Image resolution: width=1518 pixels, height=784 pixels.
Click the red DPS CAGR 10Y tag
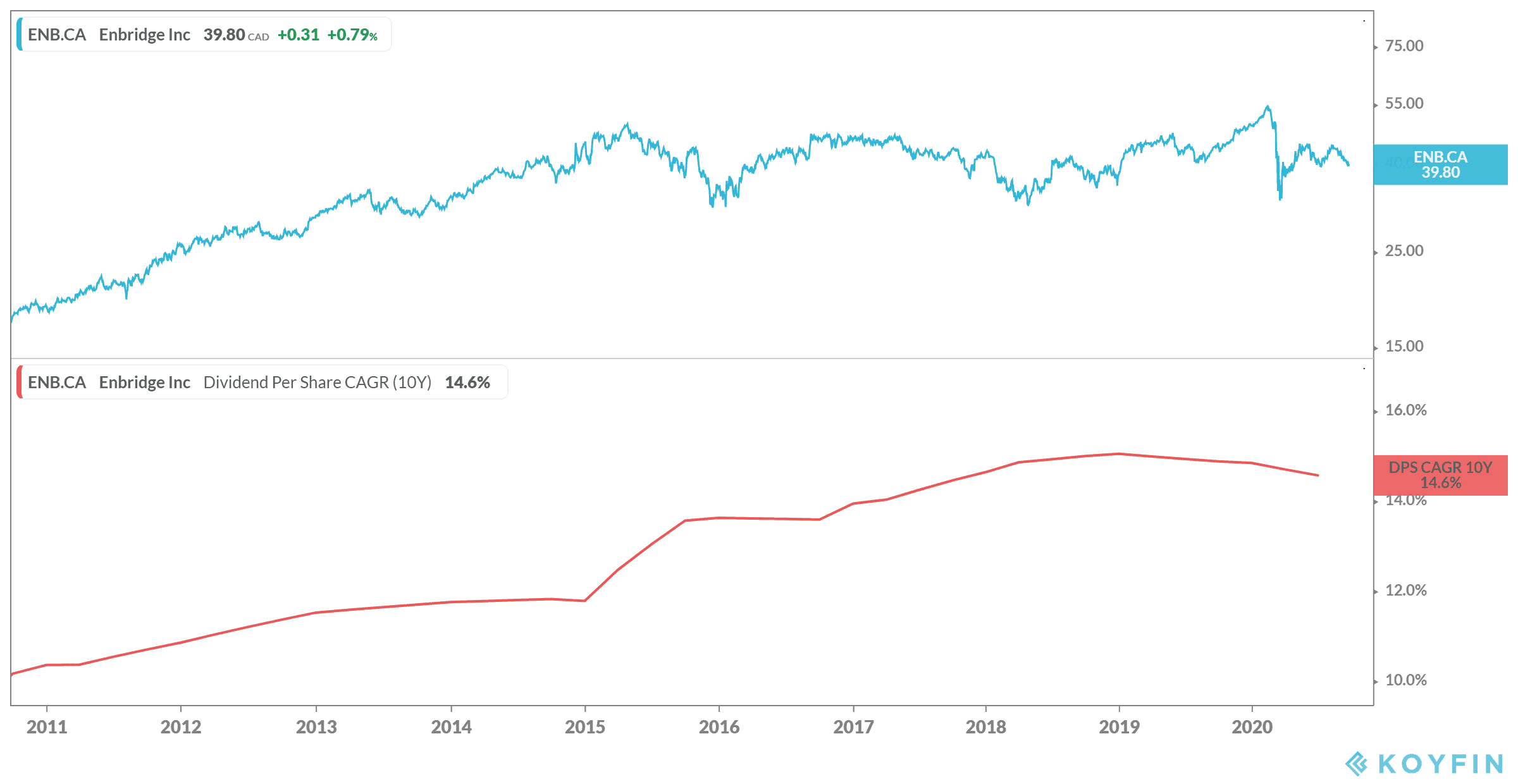coord(1440,475)
